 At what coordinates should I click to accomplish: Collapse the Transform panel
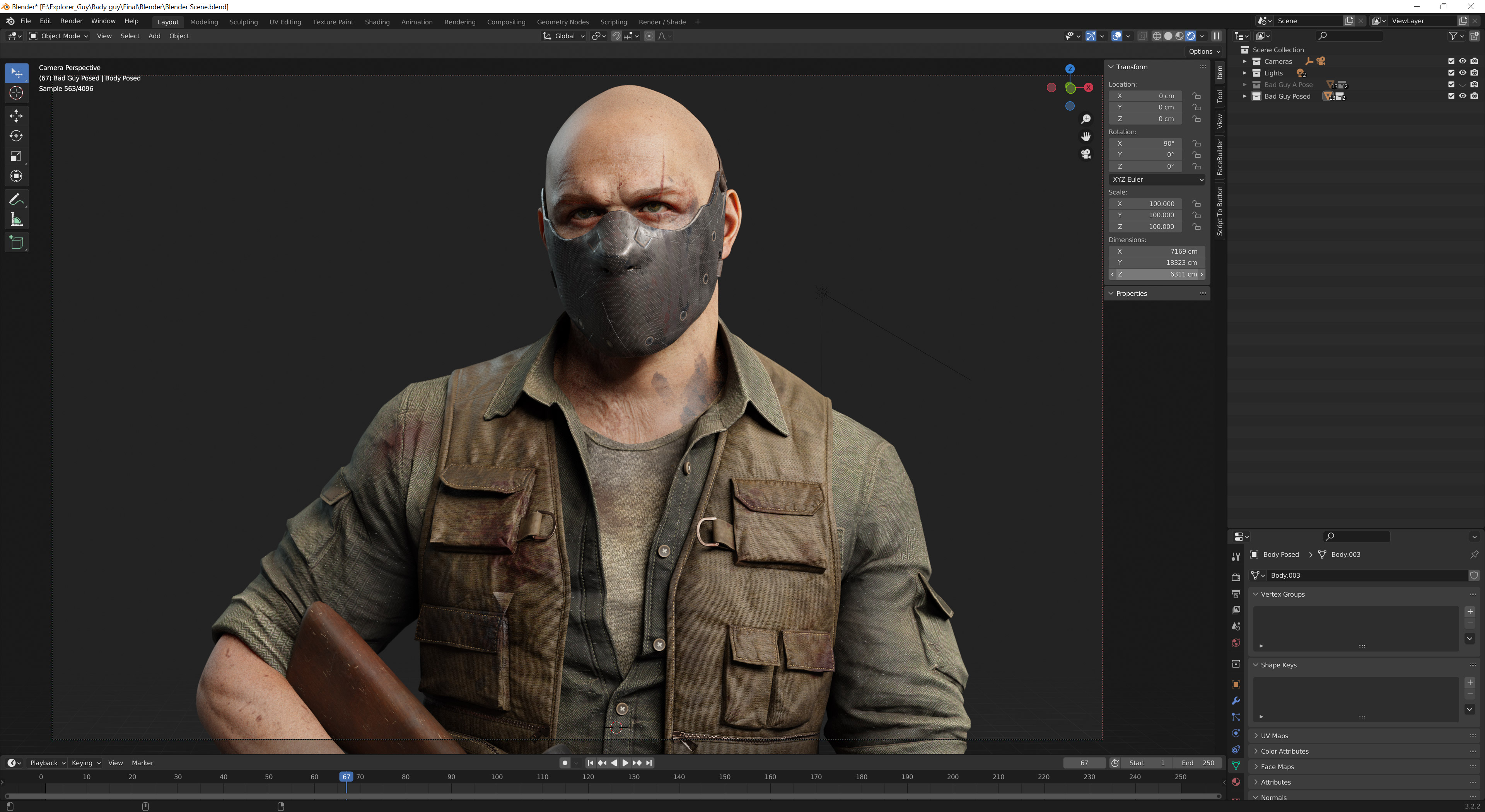point(1111,67)
